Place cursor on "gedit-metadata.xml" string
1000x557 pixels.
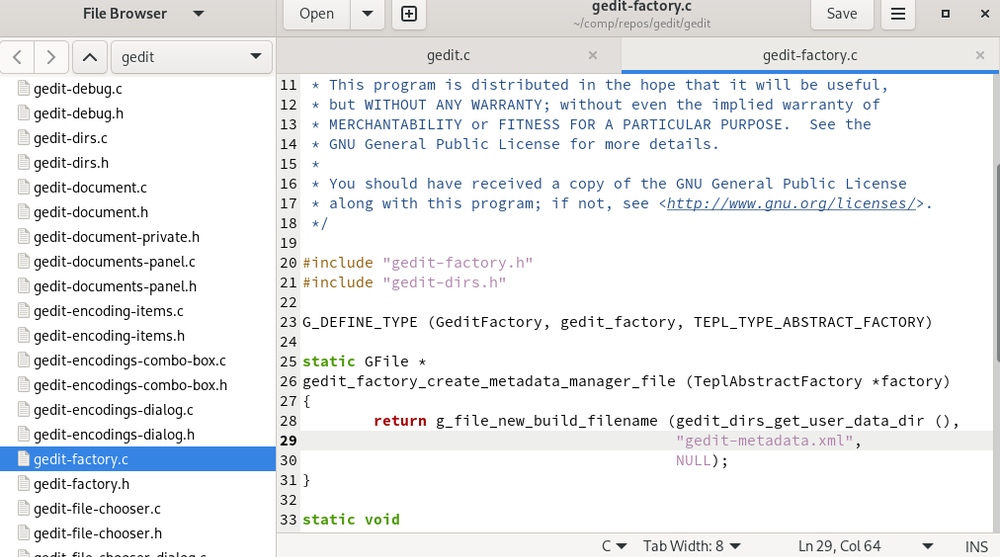click(764, 441)
